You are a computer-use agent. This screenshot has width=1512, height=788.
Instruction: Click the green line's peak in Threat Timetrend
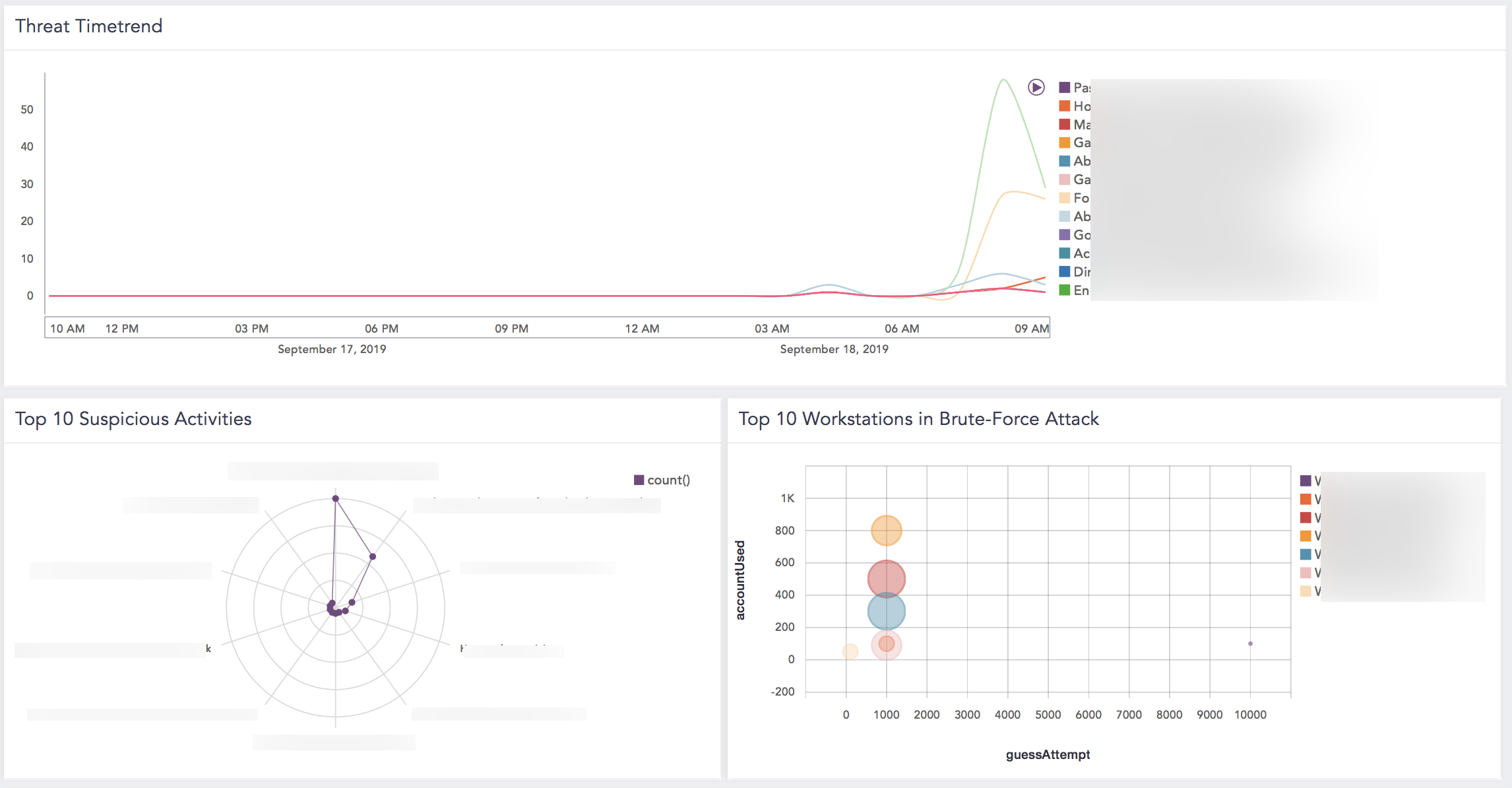tap(1003, 80)
